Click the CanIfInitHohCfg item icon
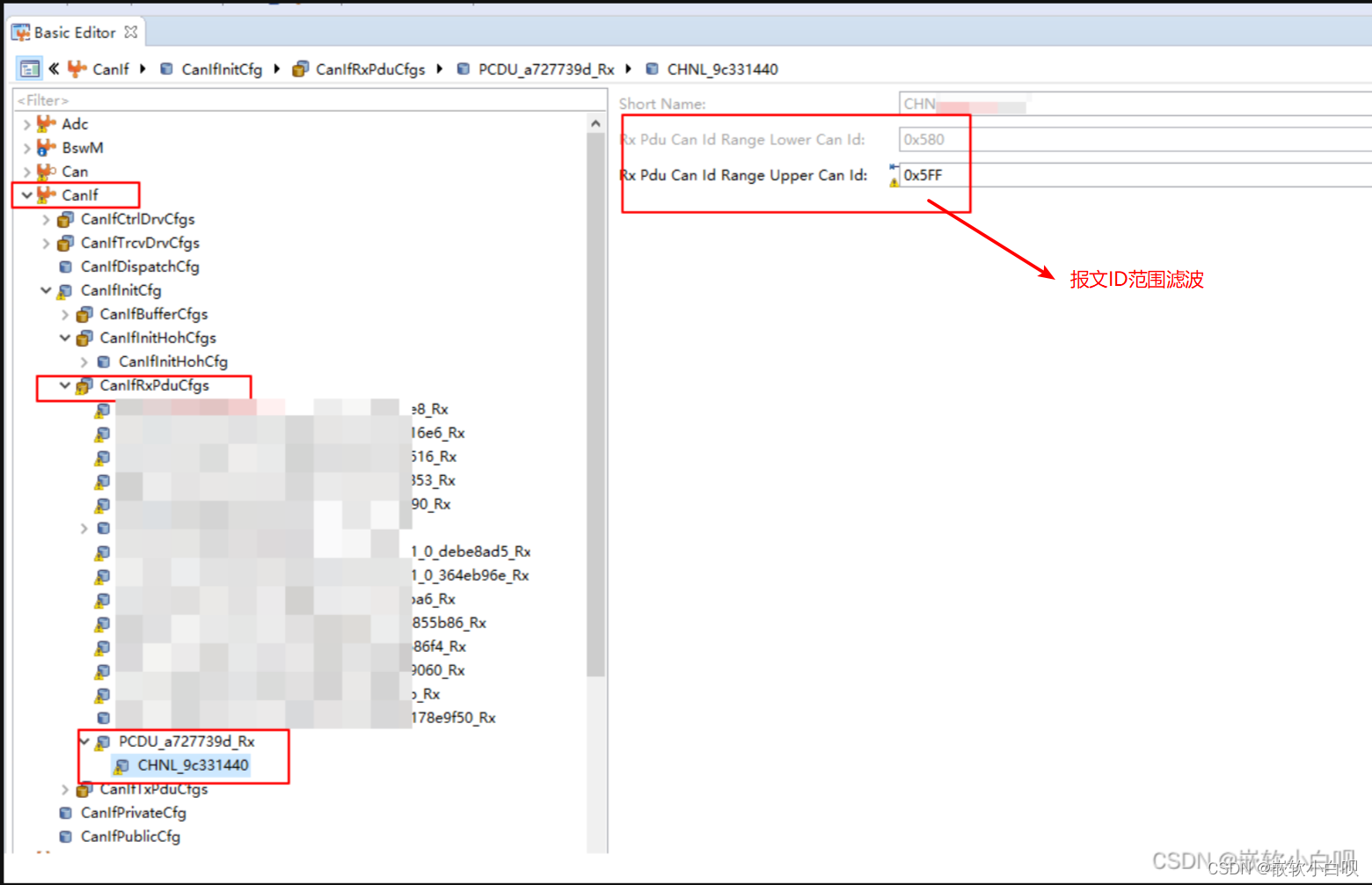1372x885 pixels. pos(104,362)
